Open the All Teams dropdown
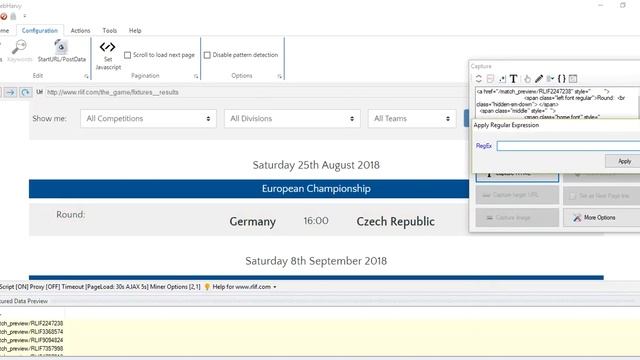Viewport: 640px width, 360px height. pos(412,119)
